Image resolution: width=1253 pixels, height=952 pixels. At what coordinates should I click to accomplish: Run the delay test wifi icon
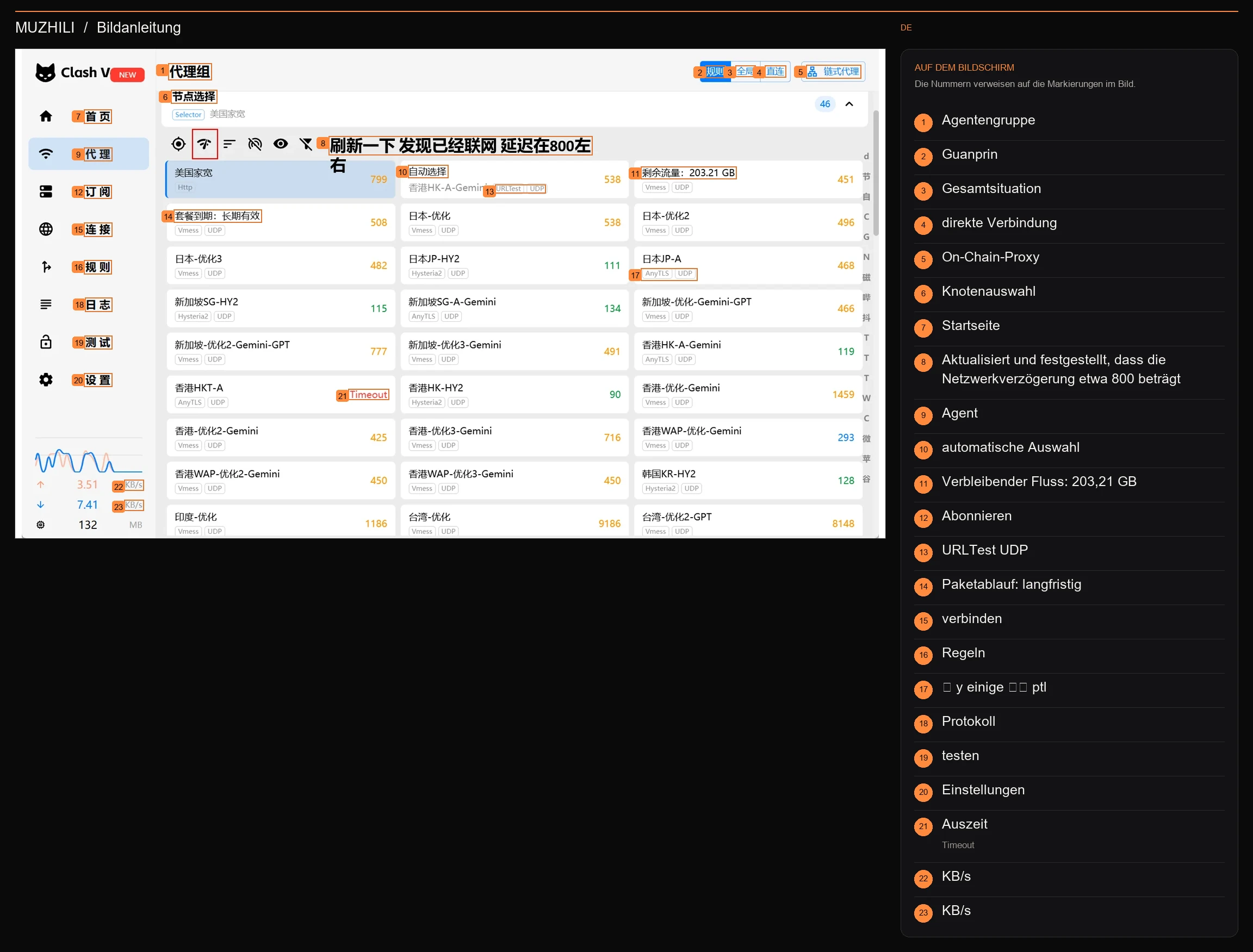204,144
